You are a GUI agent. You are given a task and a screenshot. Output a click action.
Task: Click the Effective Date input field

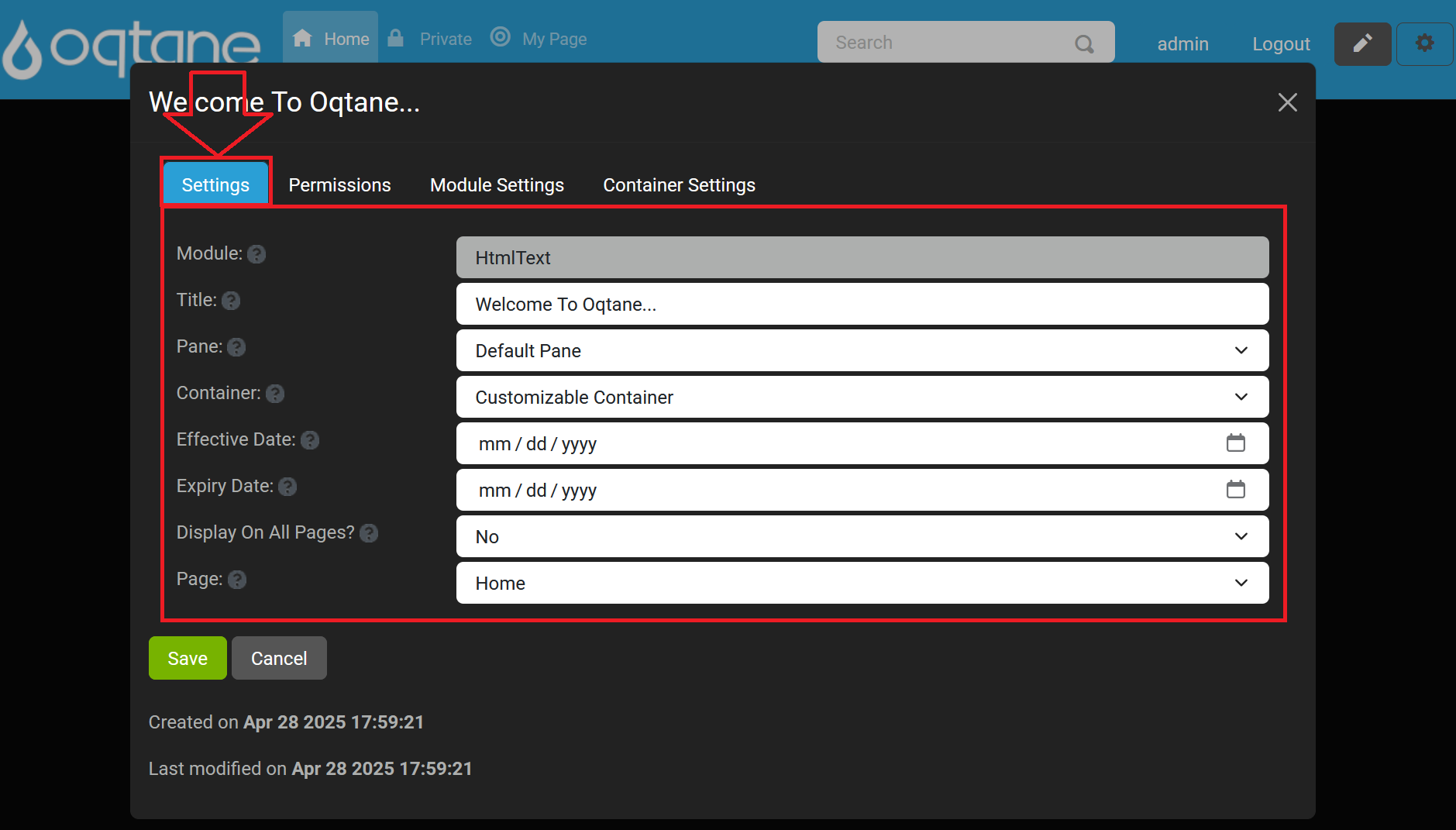pyautogui.click(x=862, y=443)
